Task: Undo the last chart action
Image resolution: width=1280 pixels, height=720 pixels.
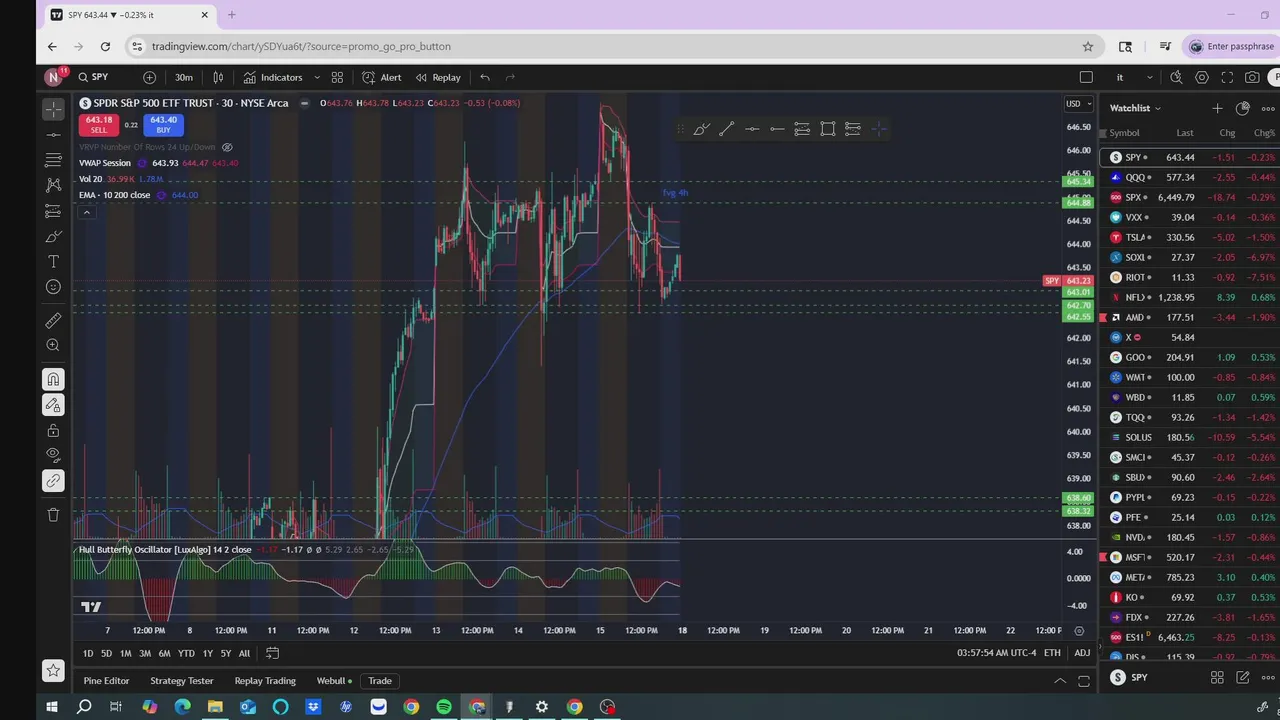Action: pyautogui.click(x=485, y=77)
